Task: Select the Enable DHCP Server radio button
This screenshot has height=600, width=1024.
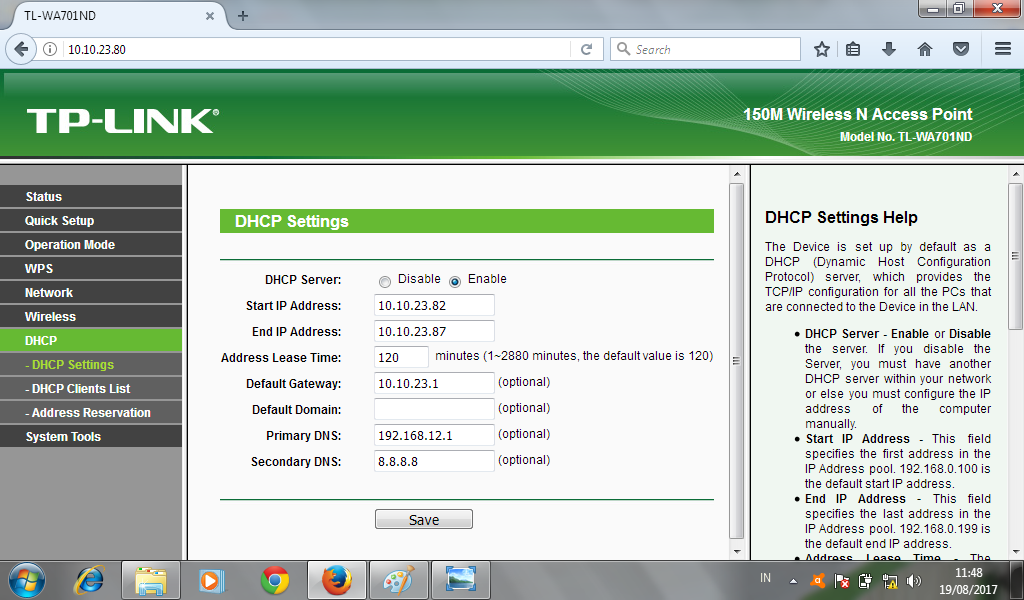Action: click(455, 281)
